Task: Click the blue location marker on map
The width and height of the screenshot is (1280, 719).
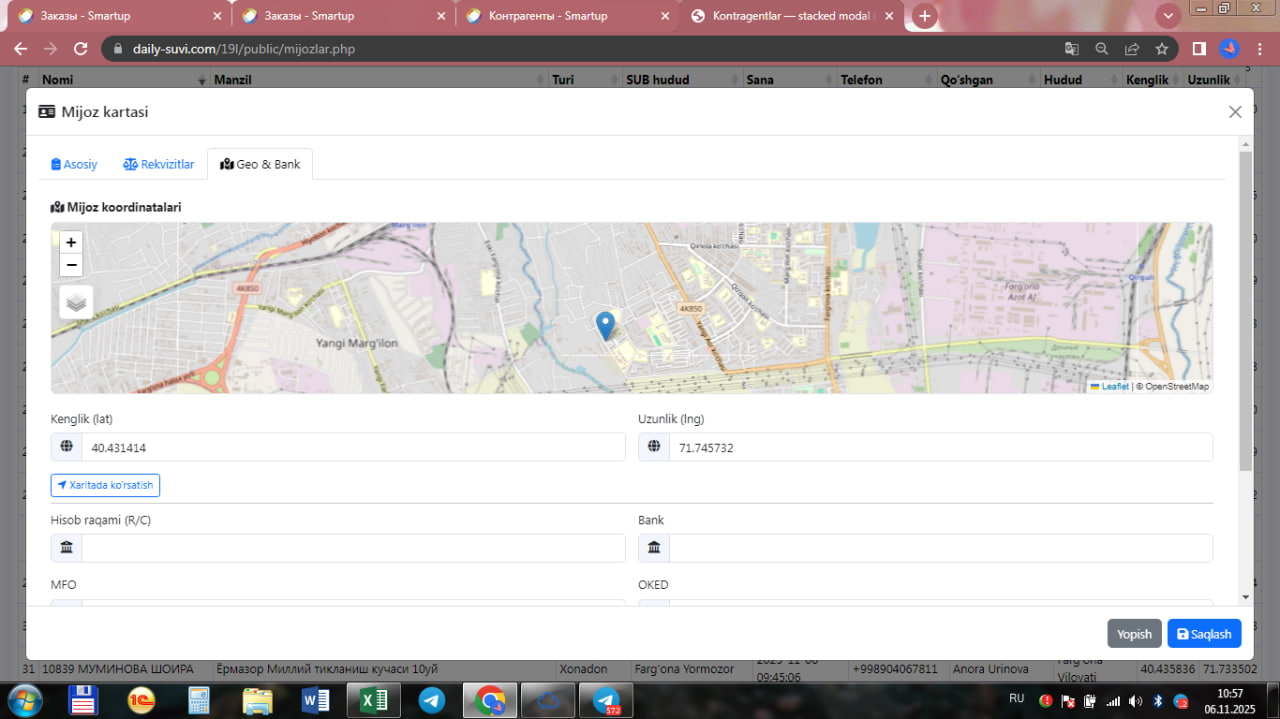Action: (x=605, y=325)
